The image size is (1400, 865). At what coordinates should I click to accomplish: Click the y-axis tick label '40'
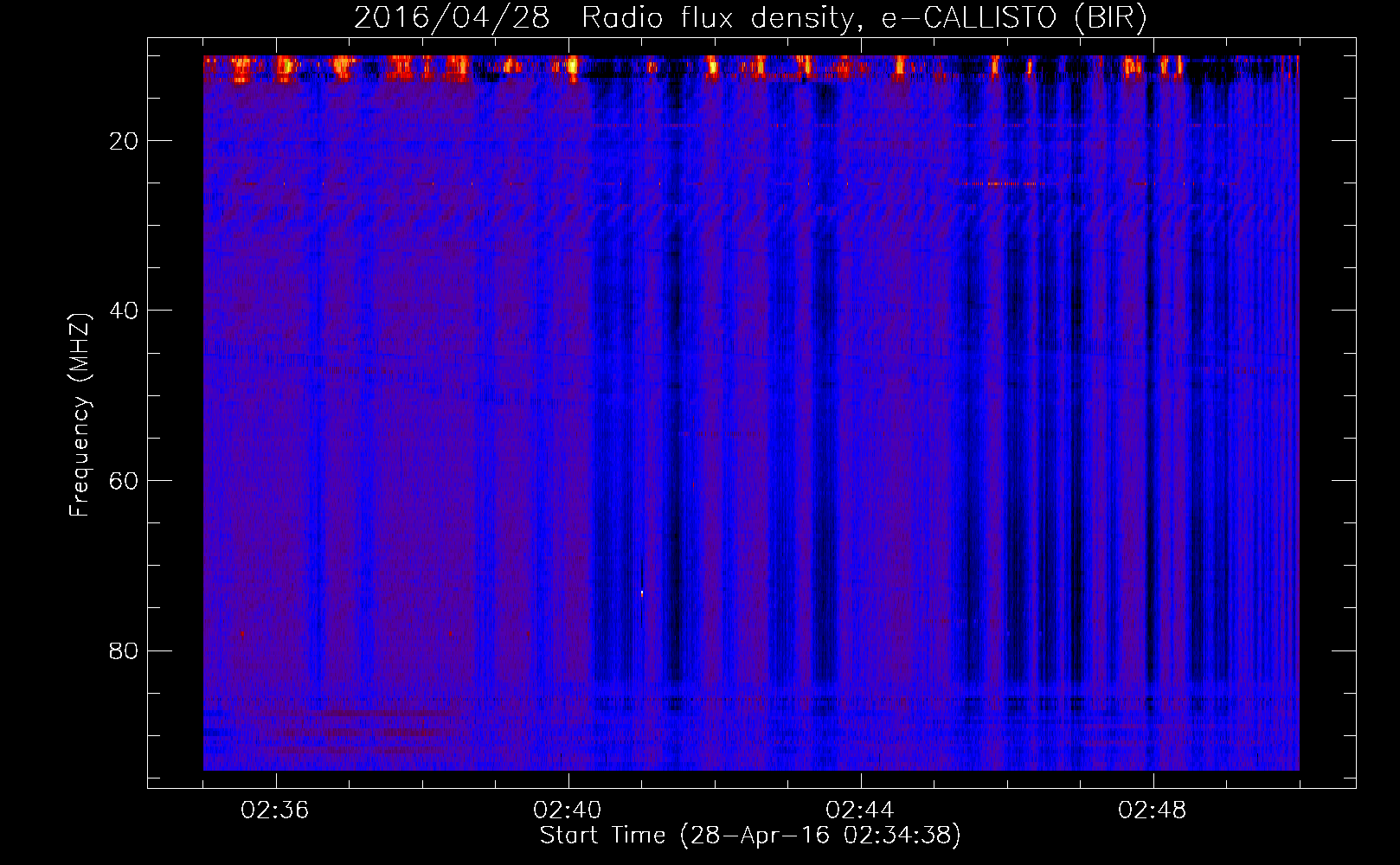point(124,311)
